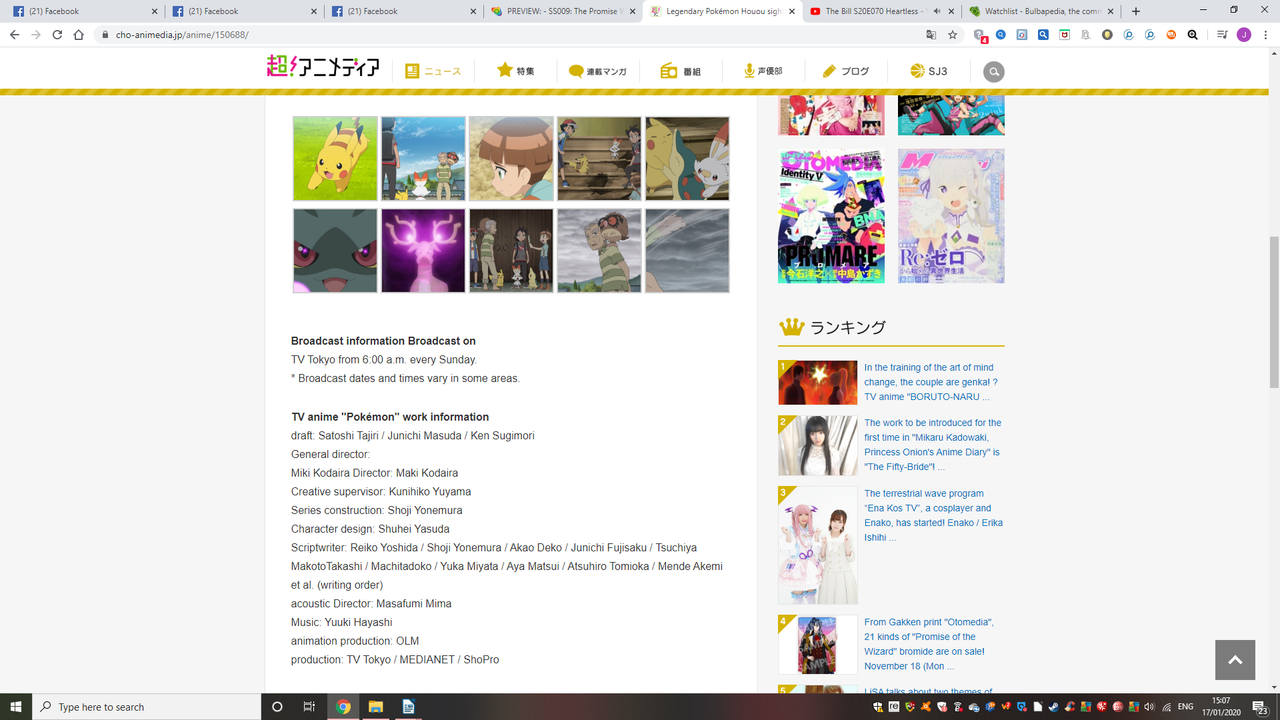
Task: Open the rank 1 BORUTO article thumbnail
Action: tap(818, 382)
